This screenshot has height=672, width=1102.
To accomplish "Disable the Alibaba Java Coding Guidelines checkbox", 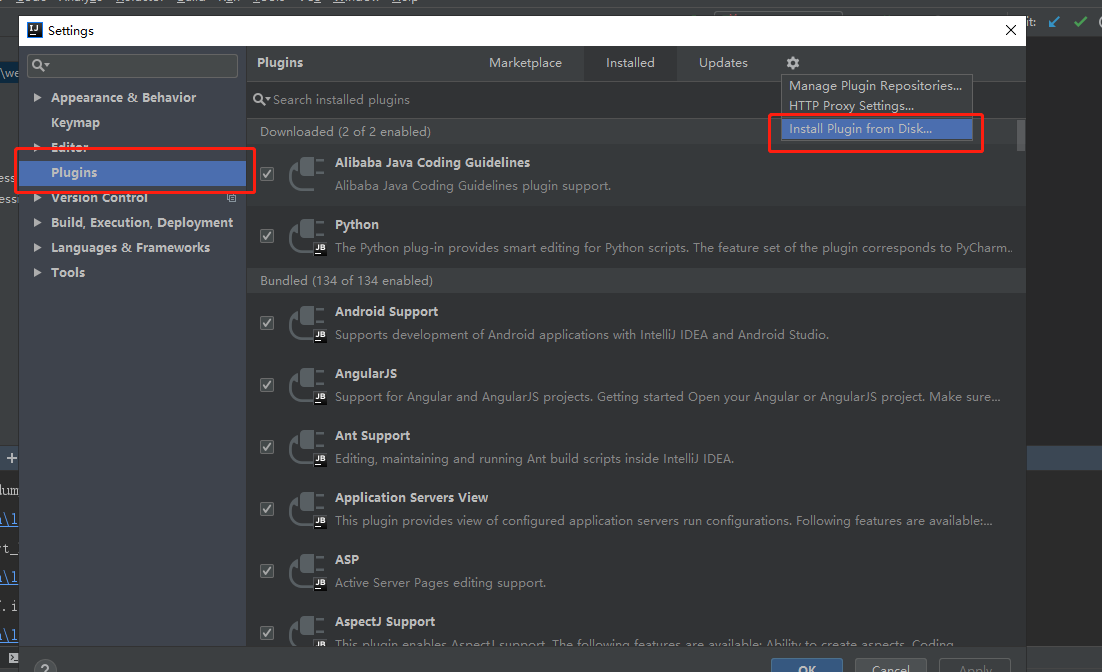I will click(x=267, y=174).
